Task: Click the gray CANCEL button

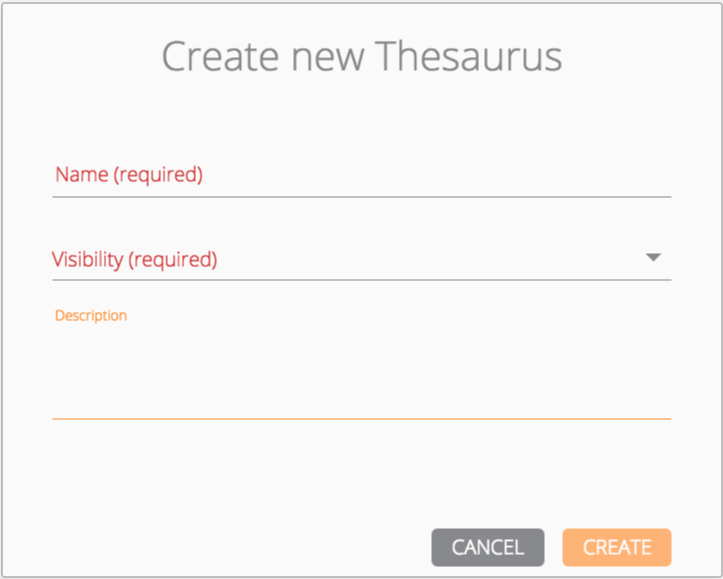Action: click(x=488, y=547)
